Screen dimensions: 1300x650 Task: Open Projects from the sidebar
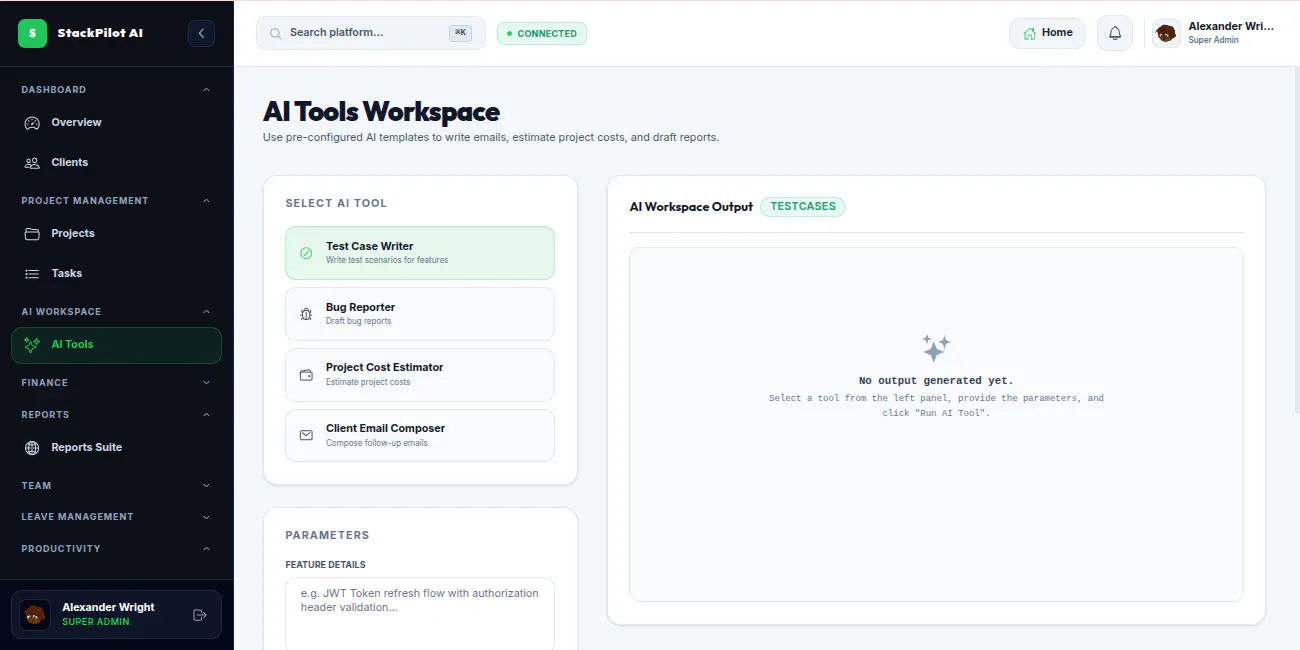coord(116,234)
